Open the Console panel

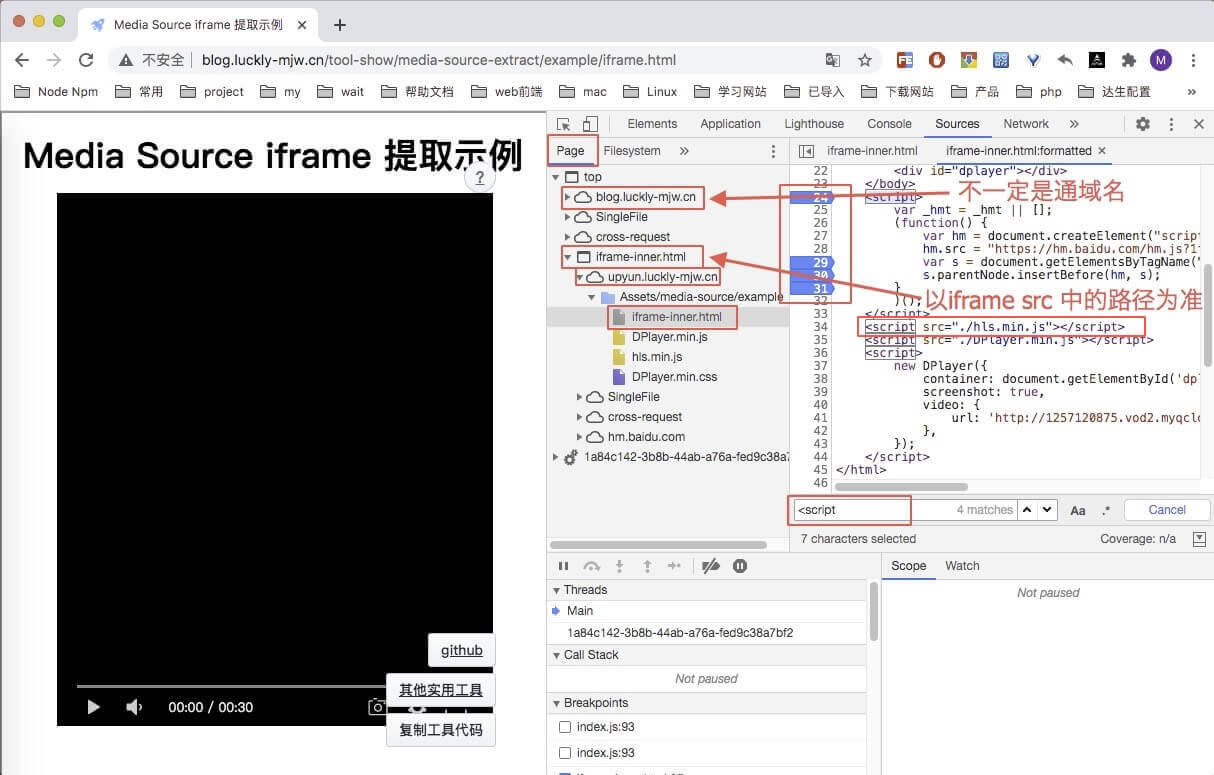click(x=889, y=124)
